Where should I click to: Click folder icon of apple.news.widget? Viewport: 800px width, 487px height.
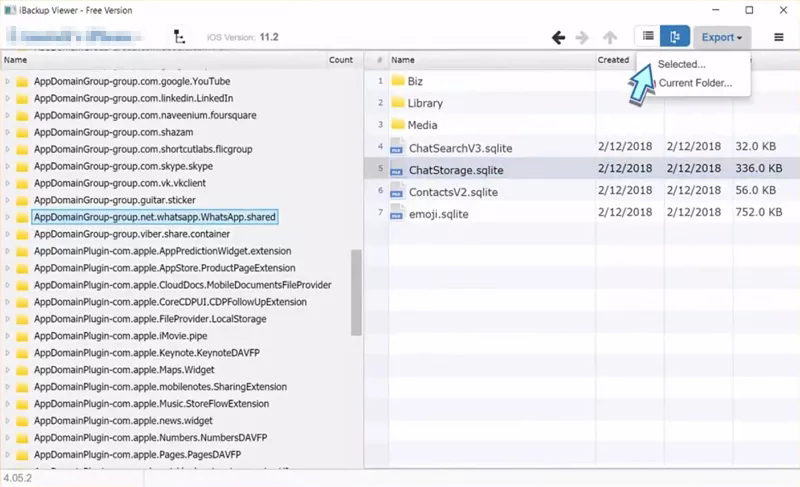click(22, 421)
